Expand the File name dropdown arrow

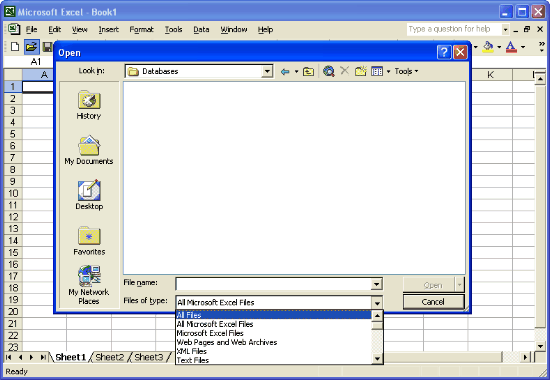click(x=376, y=284)
